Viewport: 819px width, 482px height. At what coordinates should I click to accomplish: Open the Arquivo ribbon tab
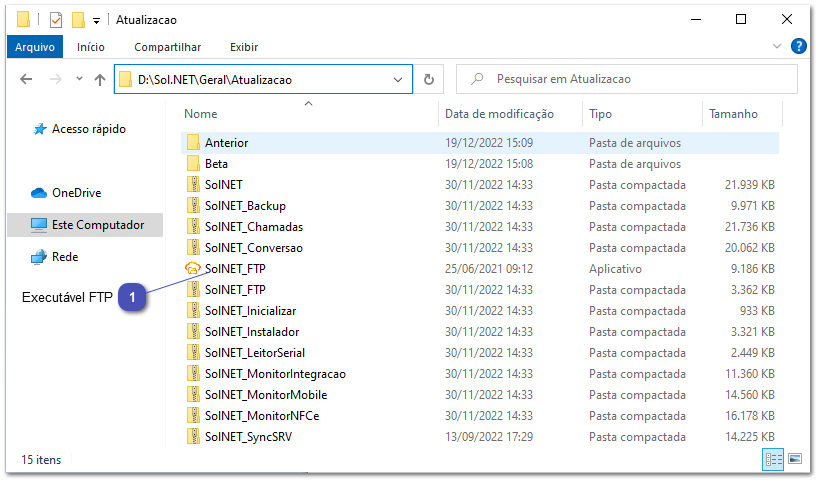click(x=34, y=47)
